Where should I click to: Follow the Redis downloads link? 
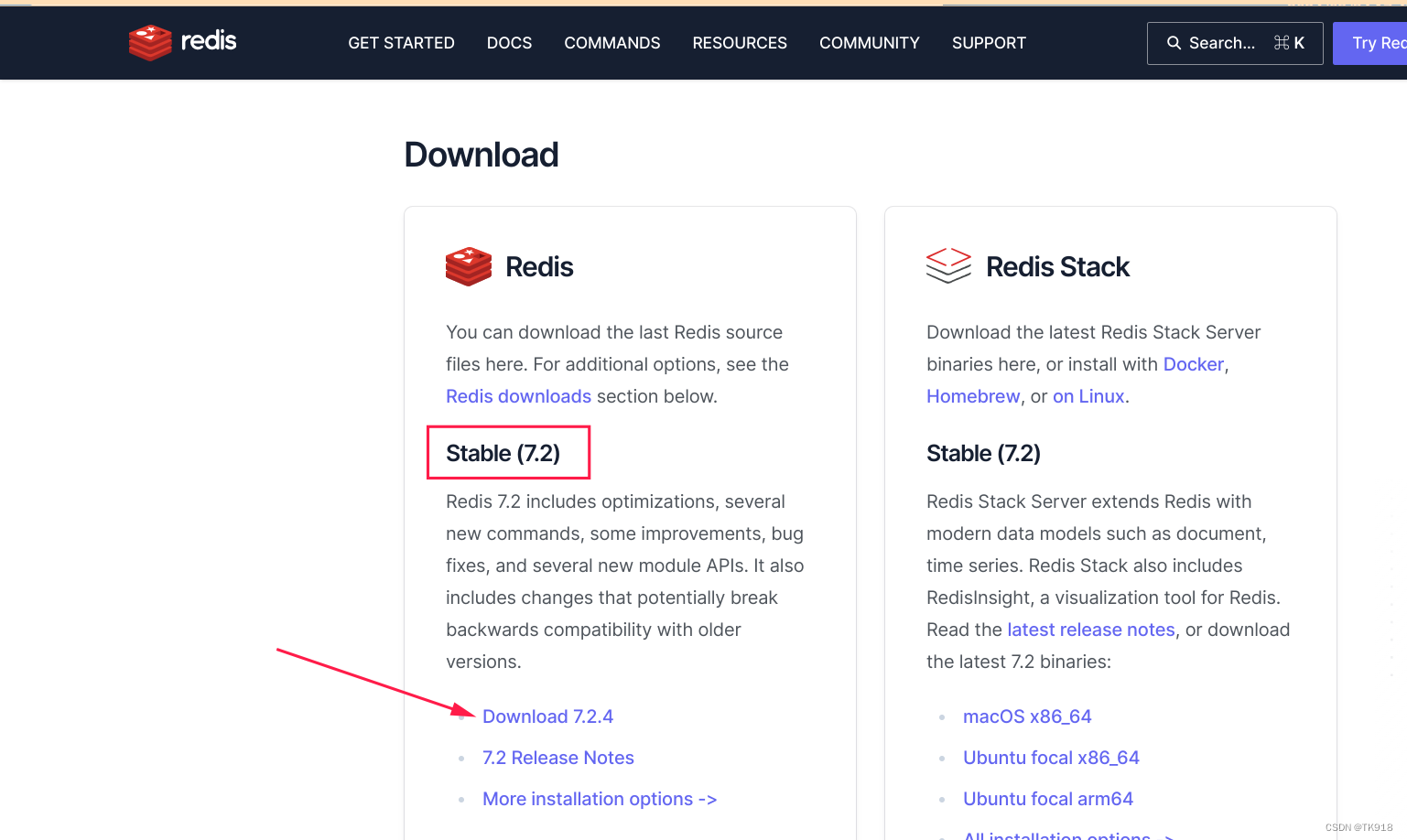click(518, 396)
